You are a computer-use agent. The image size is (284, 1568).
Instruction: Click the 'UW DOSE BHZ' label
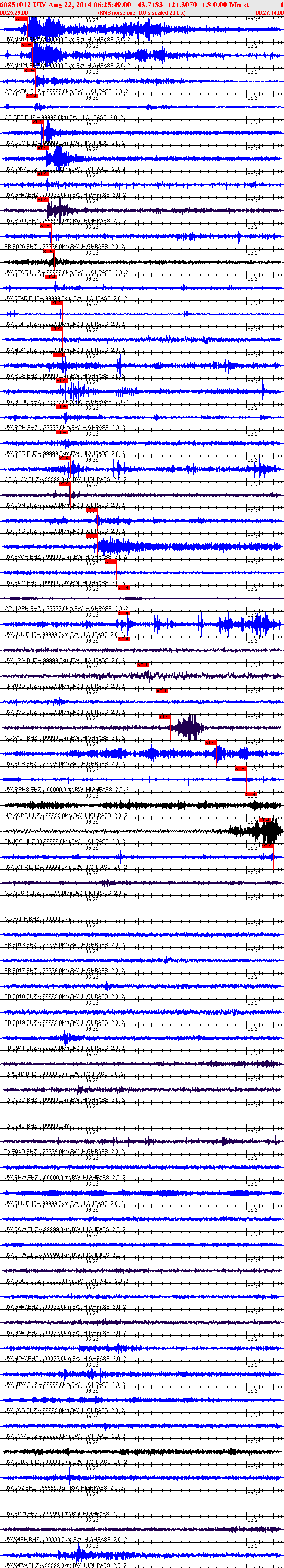(x=22, y=1281)
